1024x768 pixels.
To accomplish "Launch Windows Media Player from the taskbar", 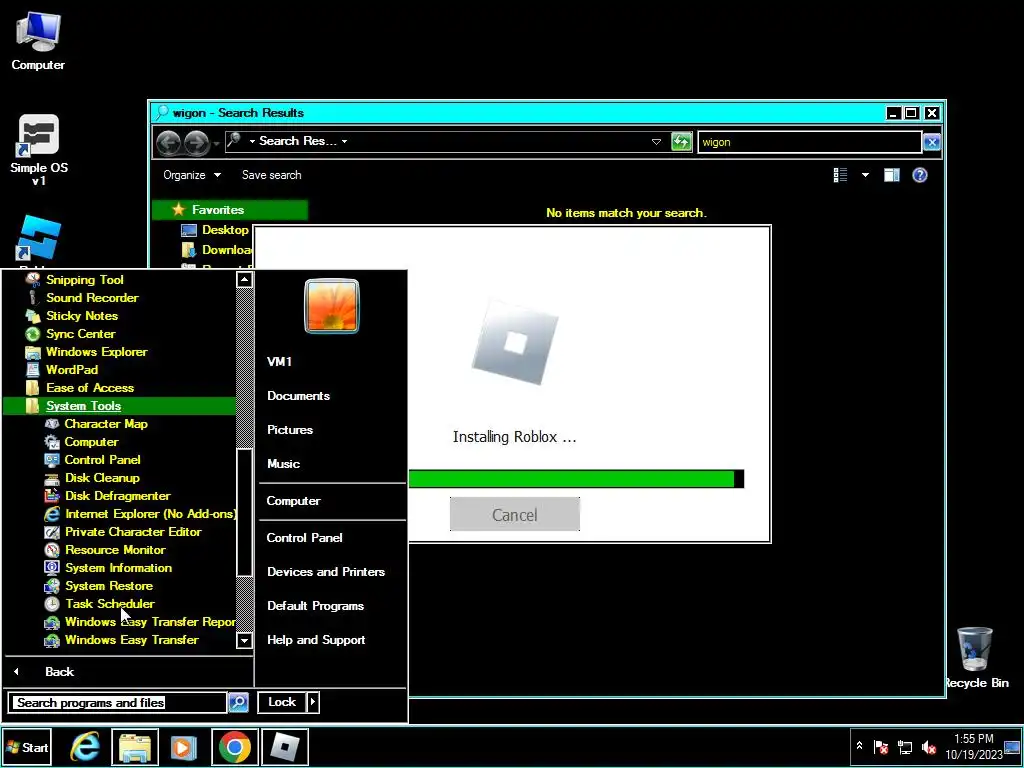I will pyautogui.click(x=184, y=746).
